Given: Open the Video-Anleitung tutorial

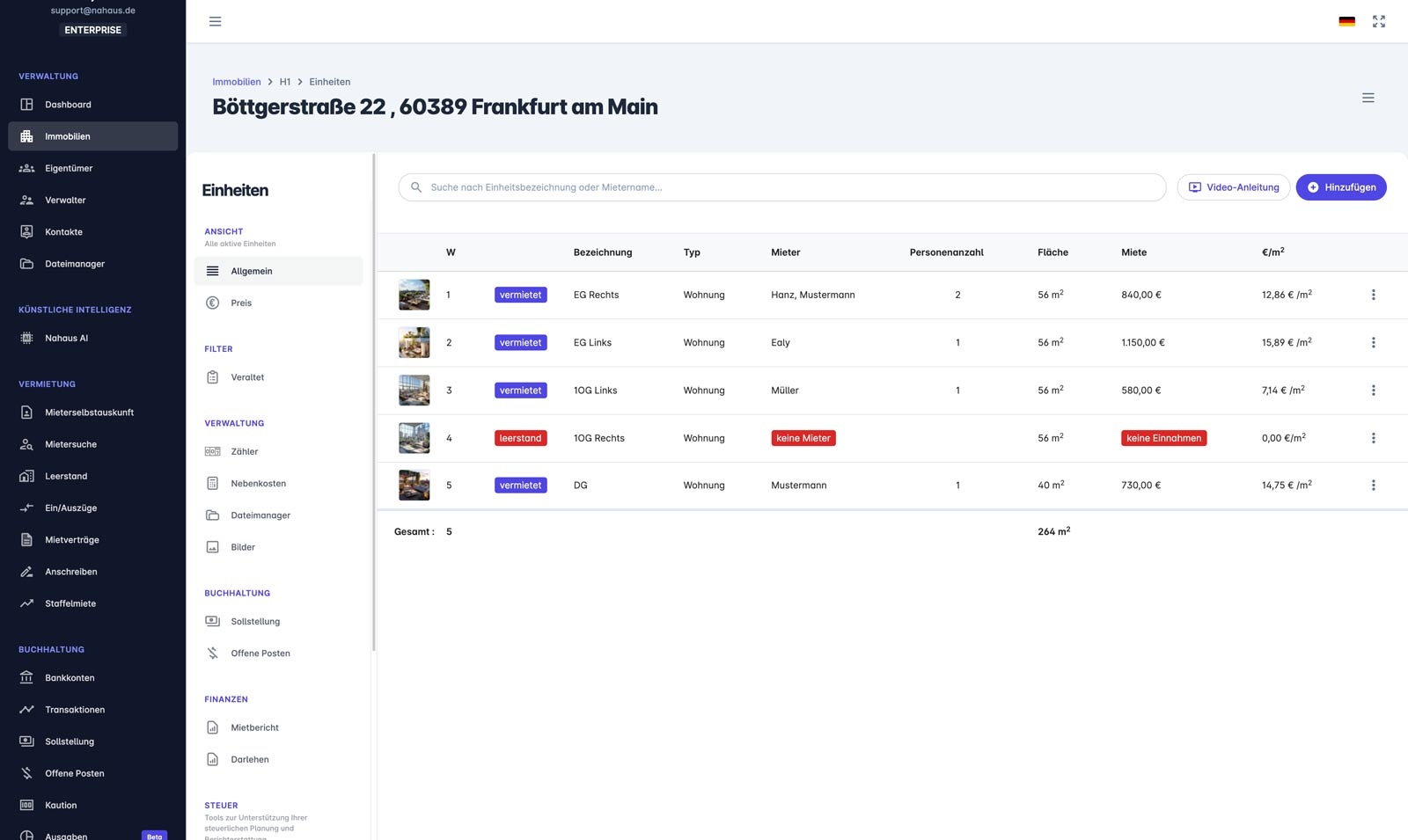Looking at the screenshot, I should (1233, 187).
